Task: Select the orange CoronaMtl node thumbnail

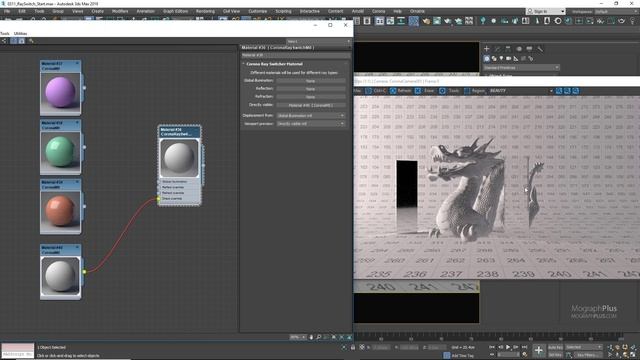Action: tap(60, 211)
